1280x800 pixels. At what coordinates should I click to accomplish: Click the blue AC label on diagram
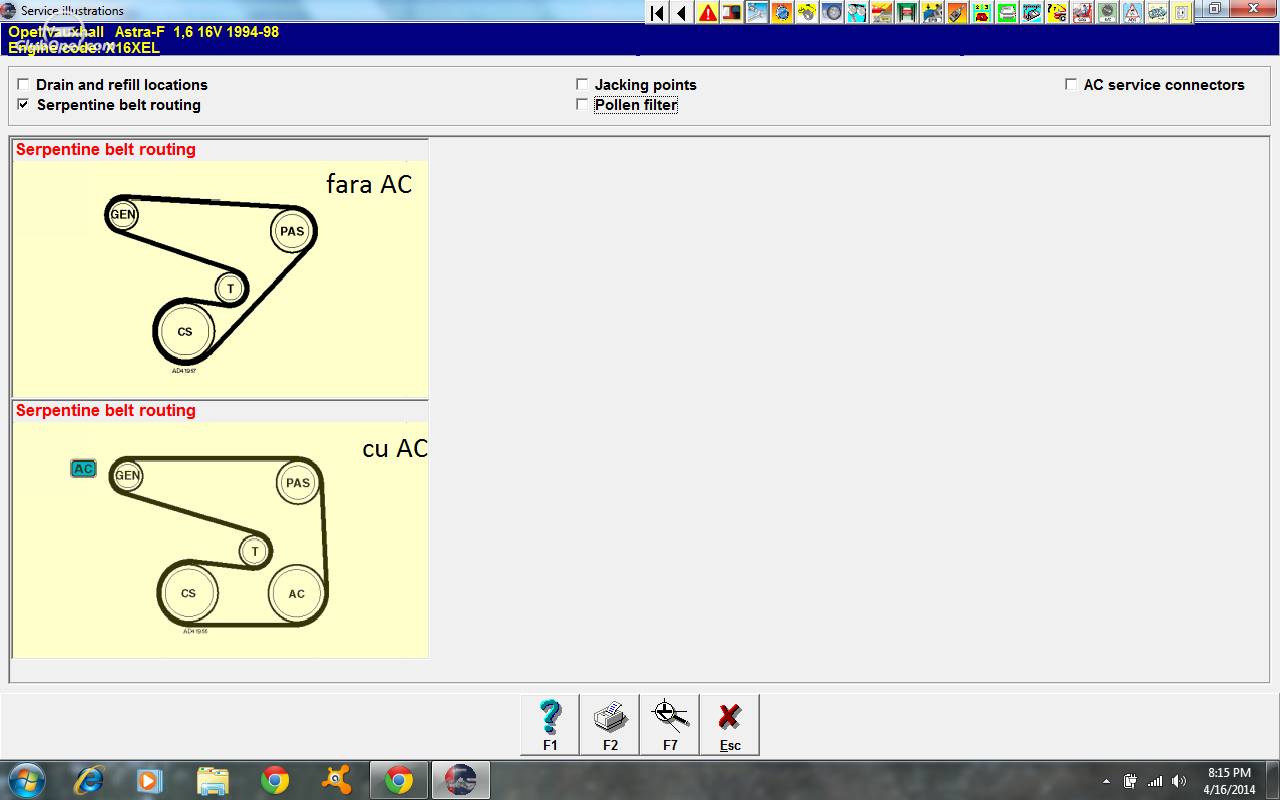tap(83, 468)
